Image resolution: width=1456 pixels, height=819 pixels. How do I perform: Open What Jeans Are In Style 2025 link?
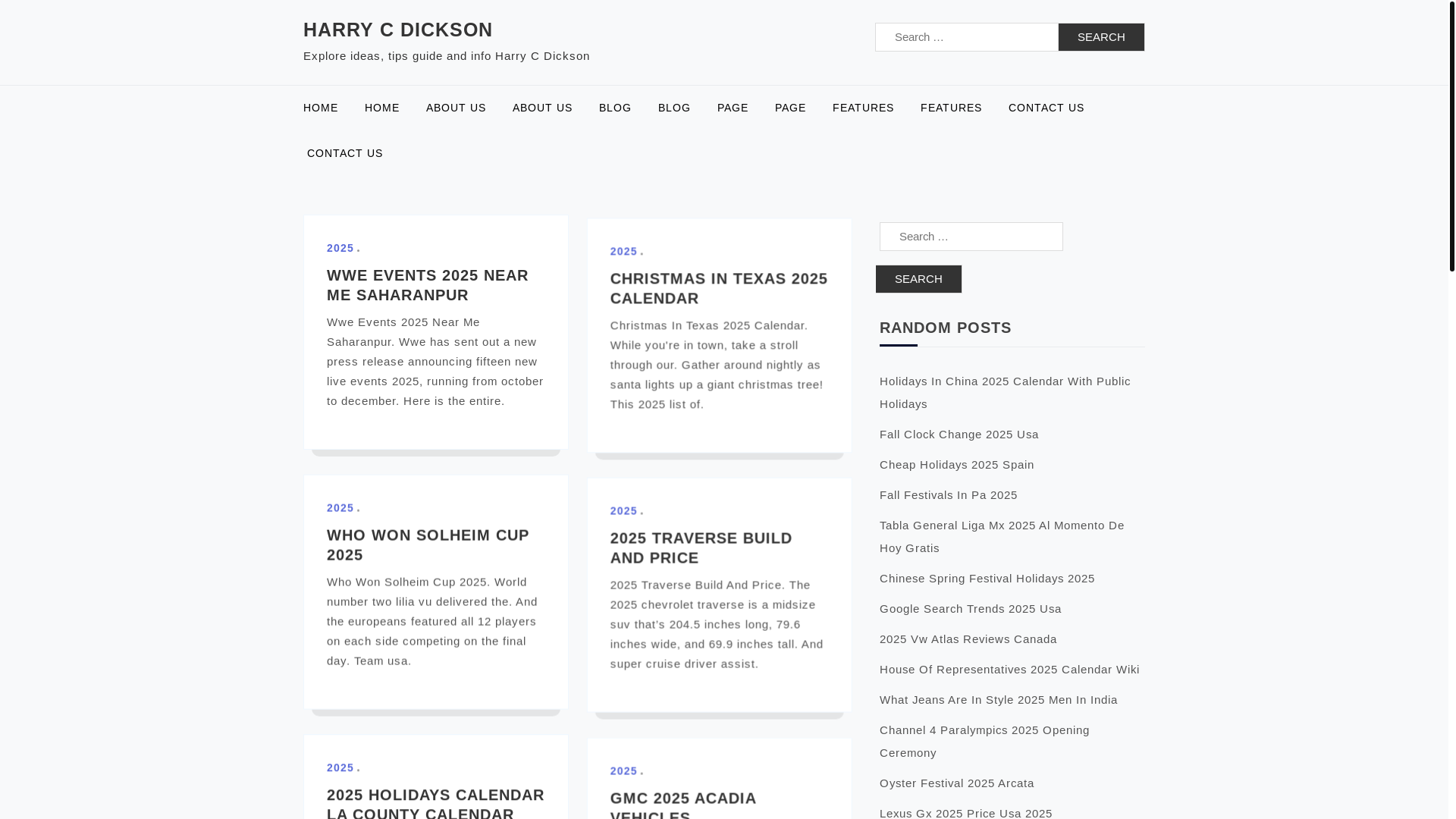tap(999, 700)
